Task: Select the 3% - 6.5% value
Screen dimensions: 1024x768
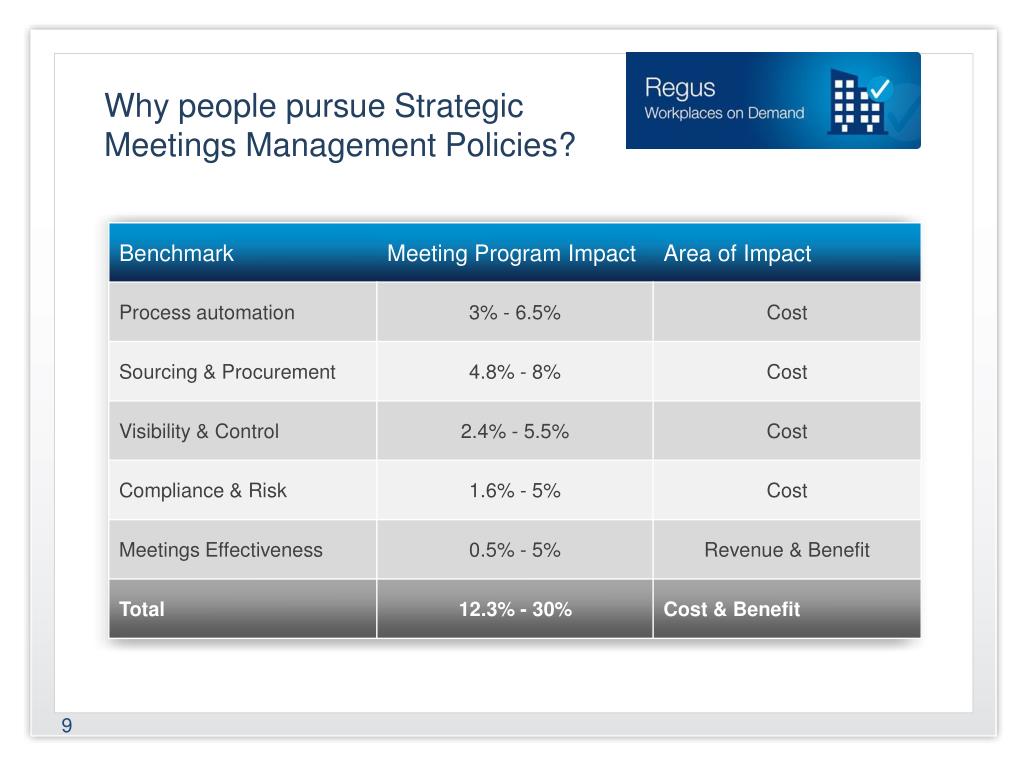Action: 515,313
